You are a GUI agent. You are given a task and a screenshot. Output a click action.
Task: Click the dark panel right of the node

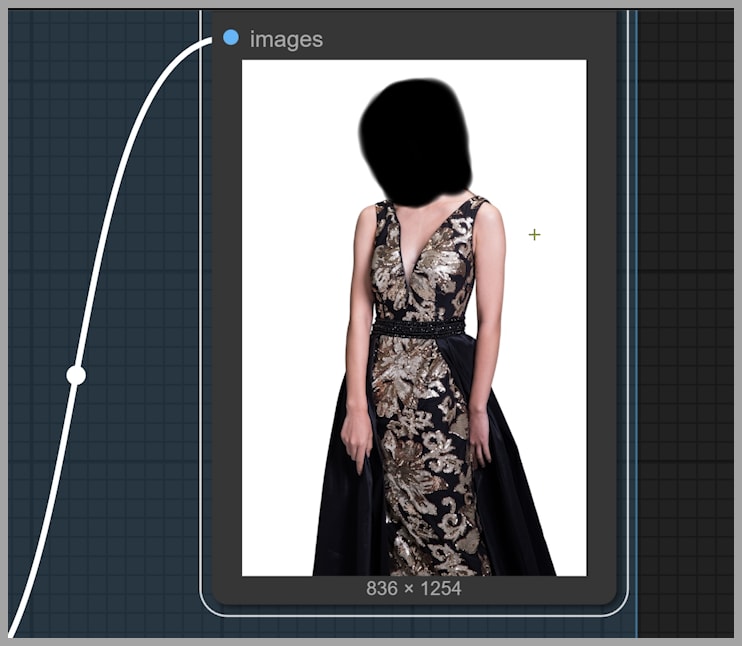pos(688,300)
